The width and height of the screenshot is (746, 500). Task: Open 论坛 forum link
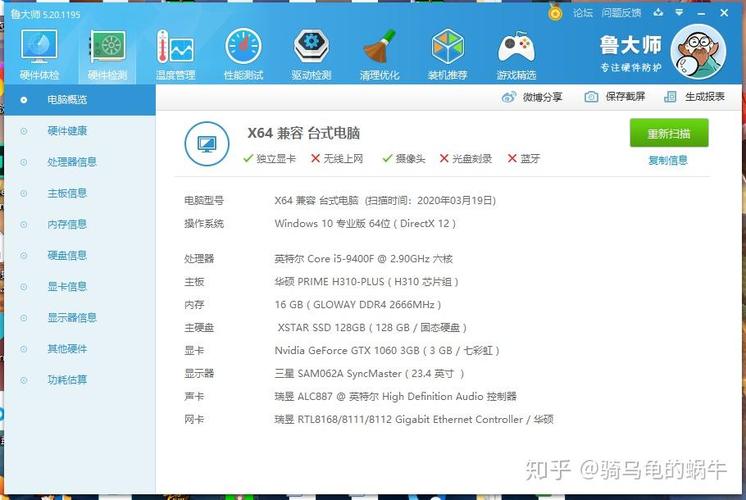coord(583,13)
